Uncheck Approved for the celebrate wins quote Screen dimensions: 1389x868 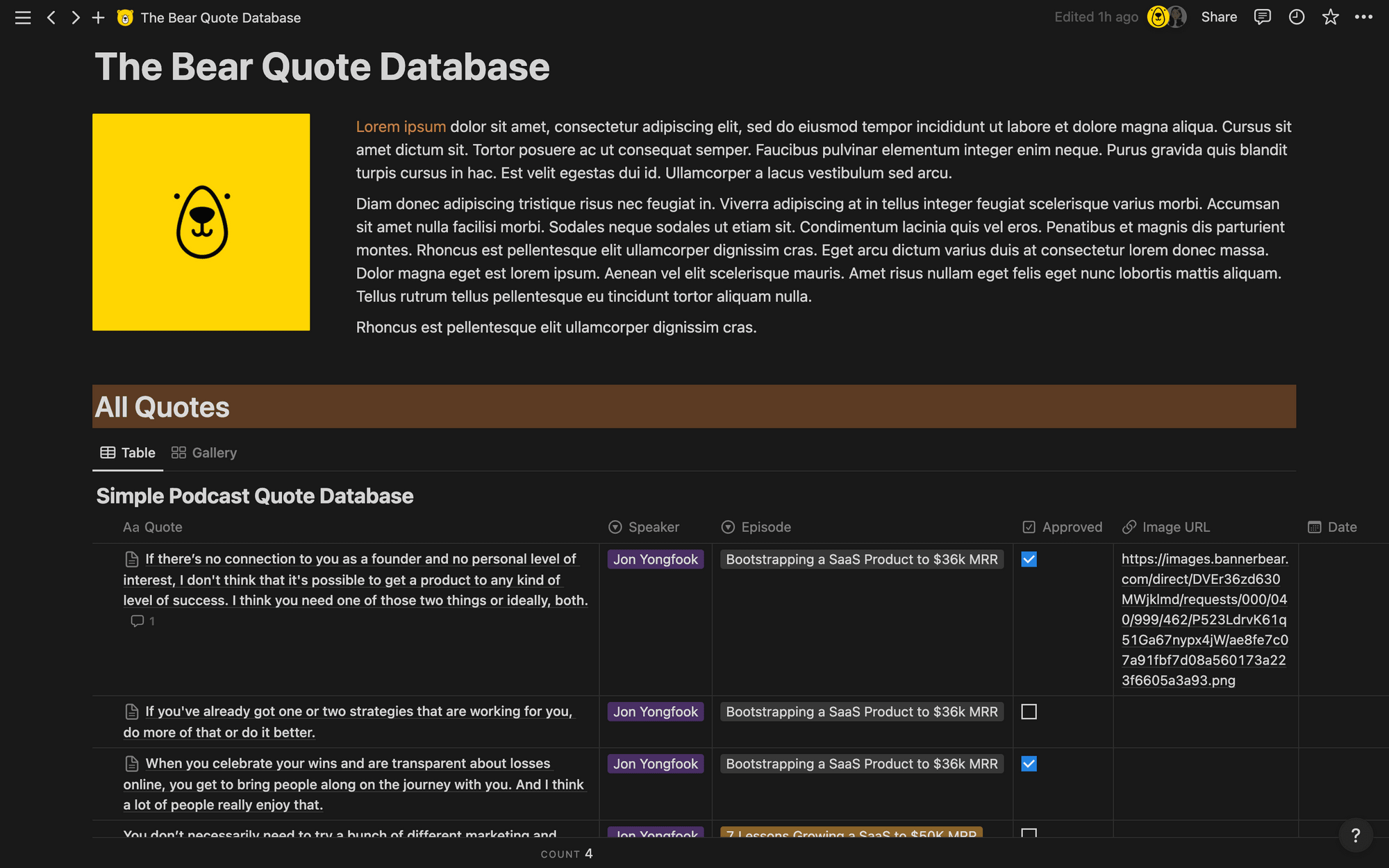1029,763
